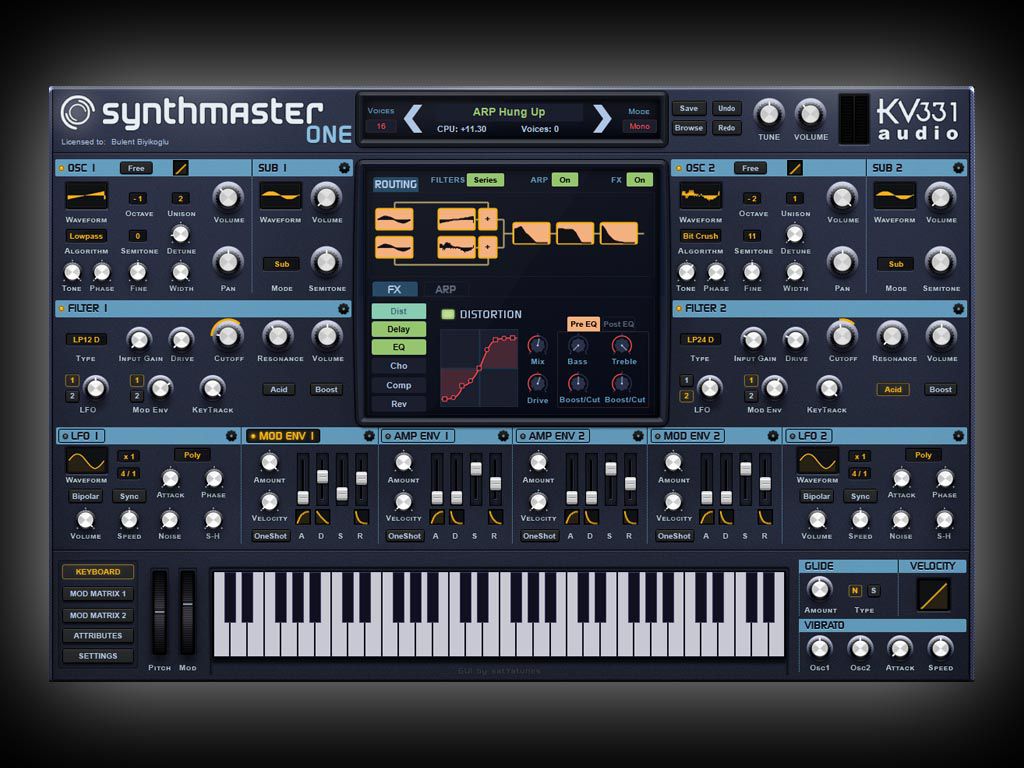The image size is (1024, 768).
Task: Toggle MOD ENV 1 OneShot
Action: click(x=270, y=536)
